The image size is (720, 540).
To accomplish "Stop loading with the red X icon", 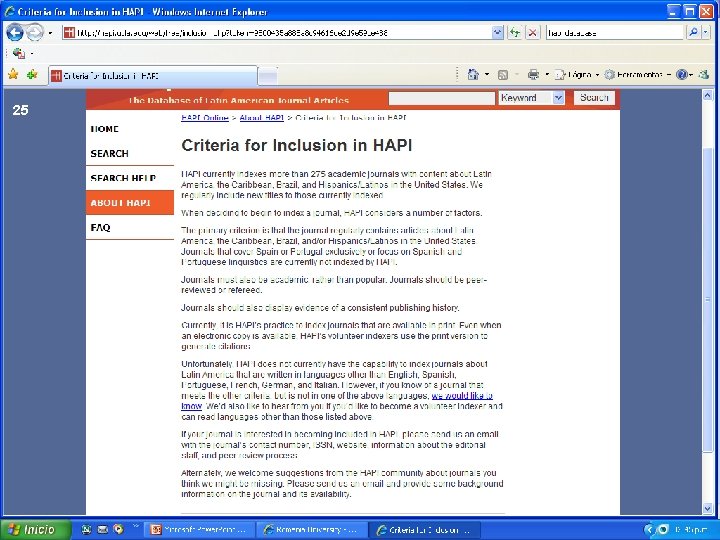I will (x=532, y=33).
